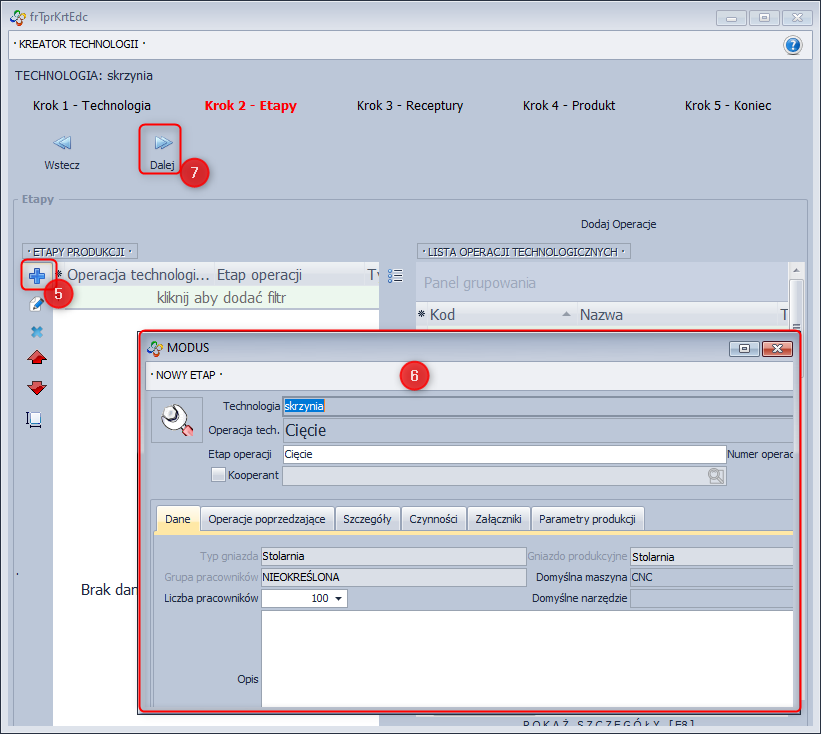This screenshot has height=734, width=821.
Task: Click the blue X delete stage icon
Action: pos(37,331)
